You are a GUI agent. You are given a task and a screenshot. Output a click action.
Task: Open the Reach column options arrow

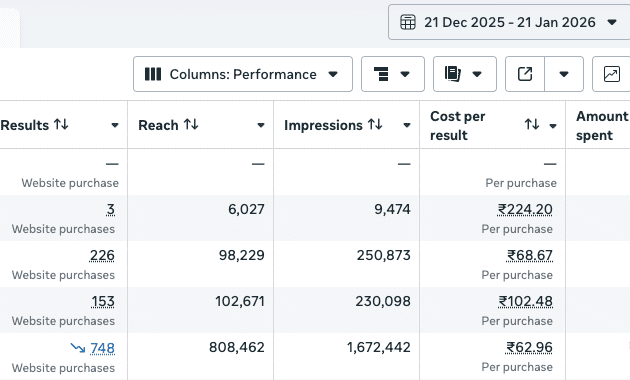tap(261, 125)
